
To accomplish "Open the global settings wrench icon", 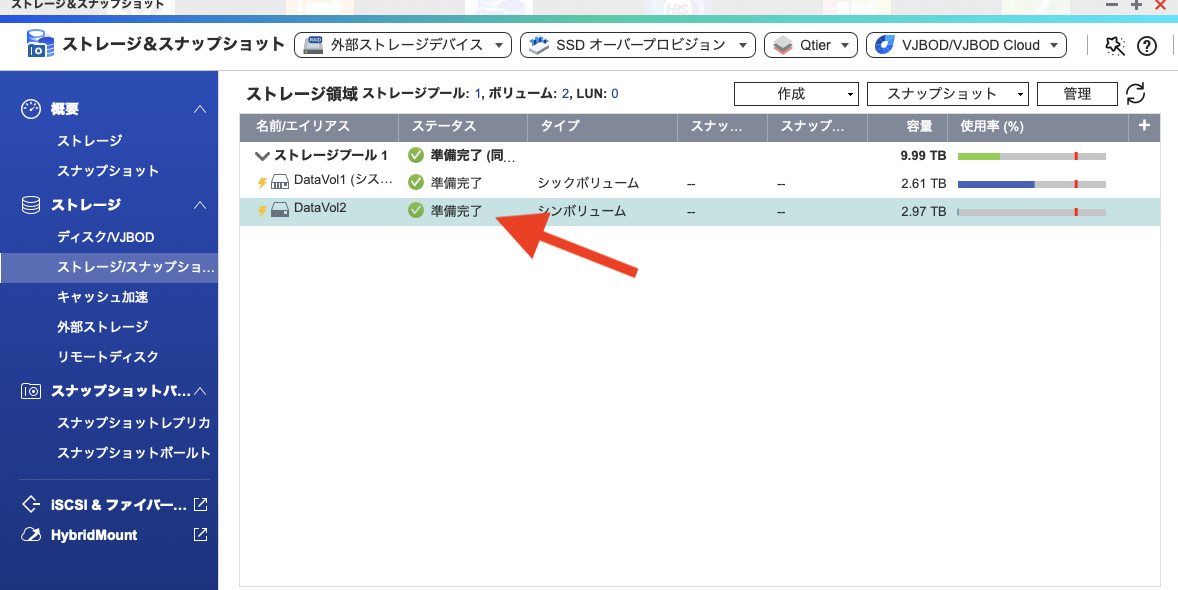I will coord(1115,46).
